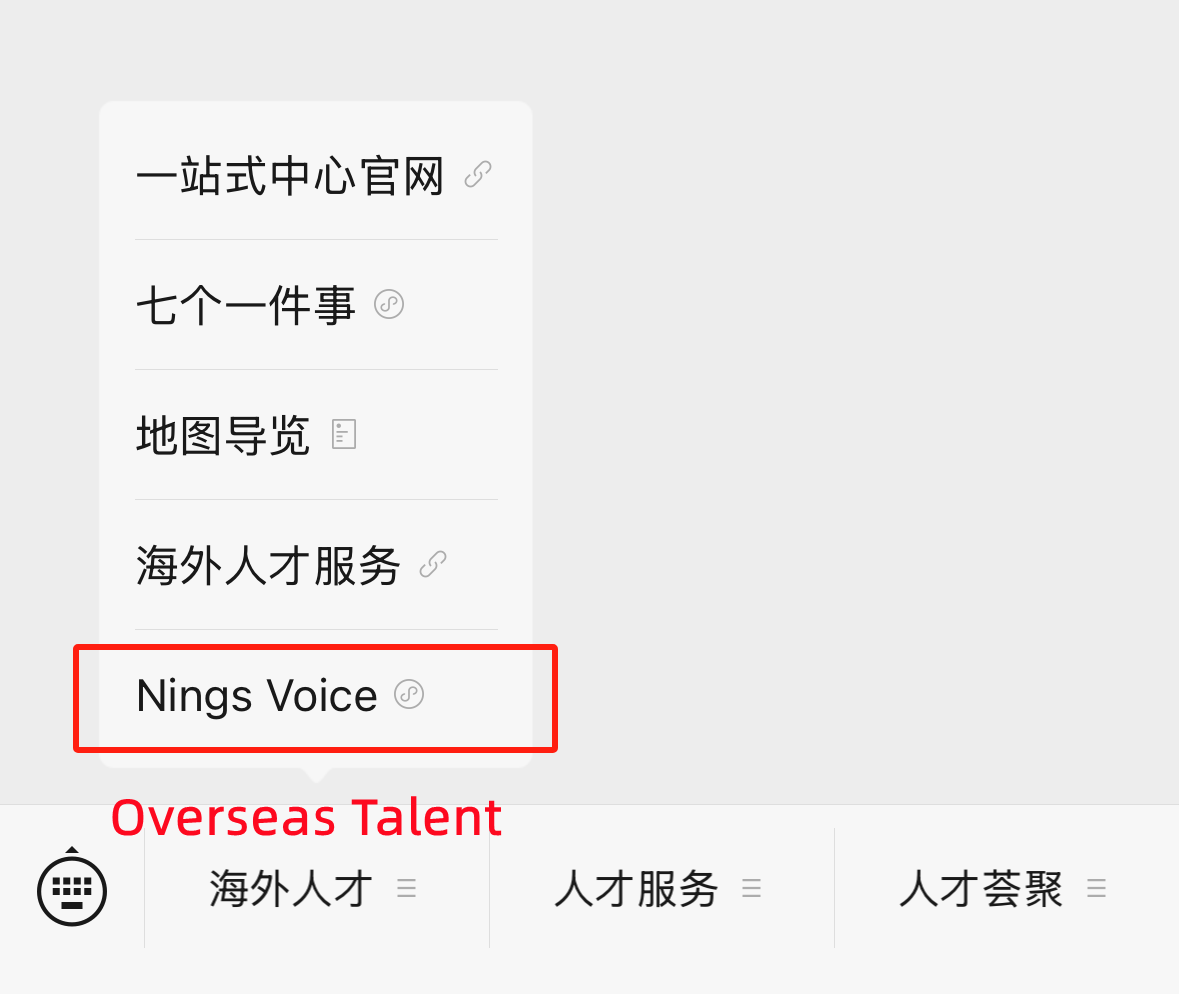The width and height of the screenshot is (1179, 994).
Task: Click the hamburger icon beside 人才服务
Action: pos(751,886)
